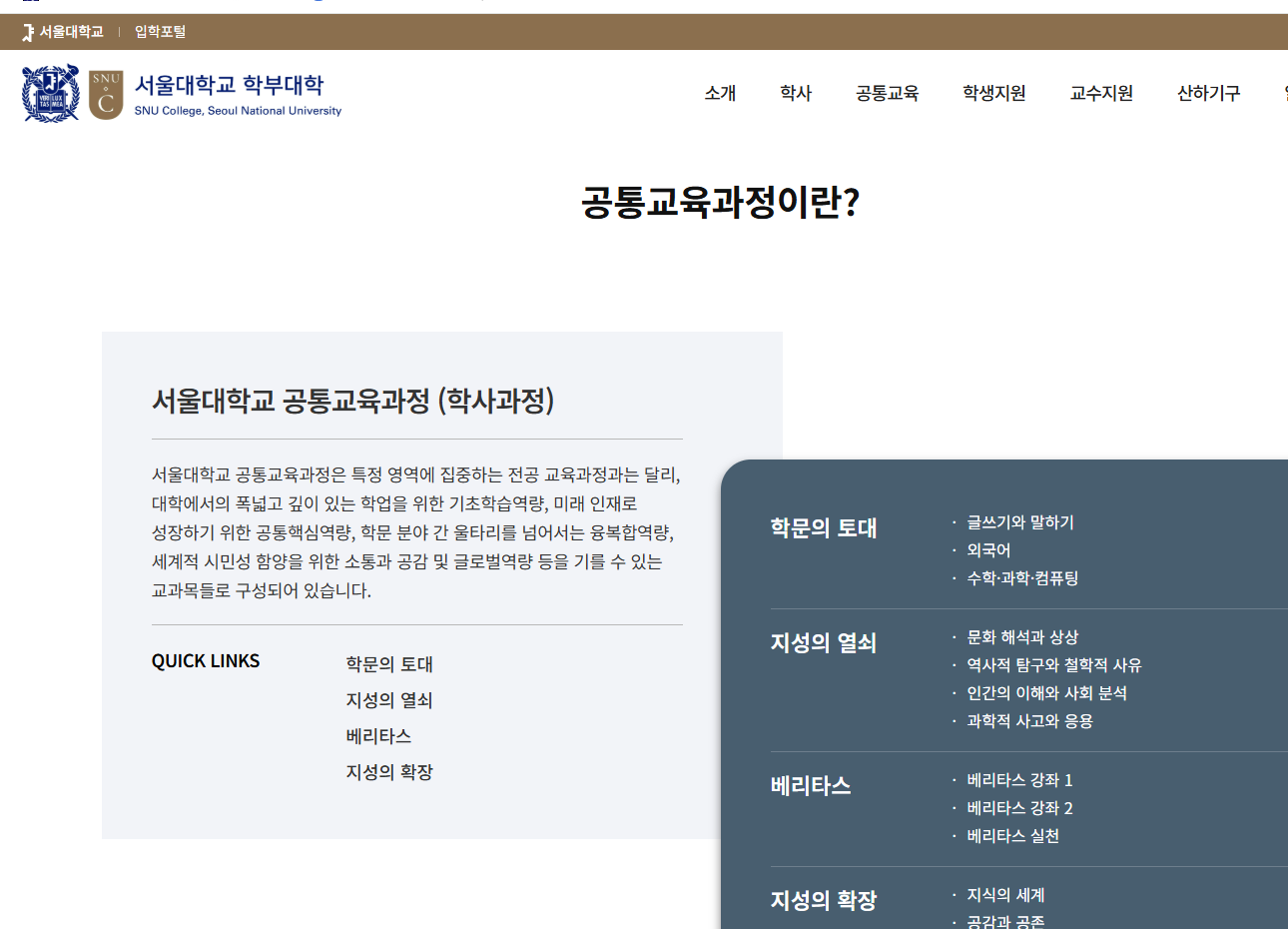
Task: Click the SNU crest logo icon
Action: [51, 94]
